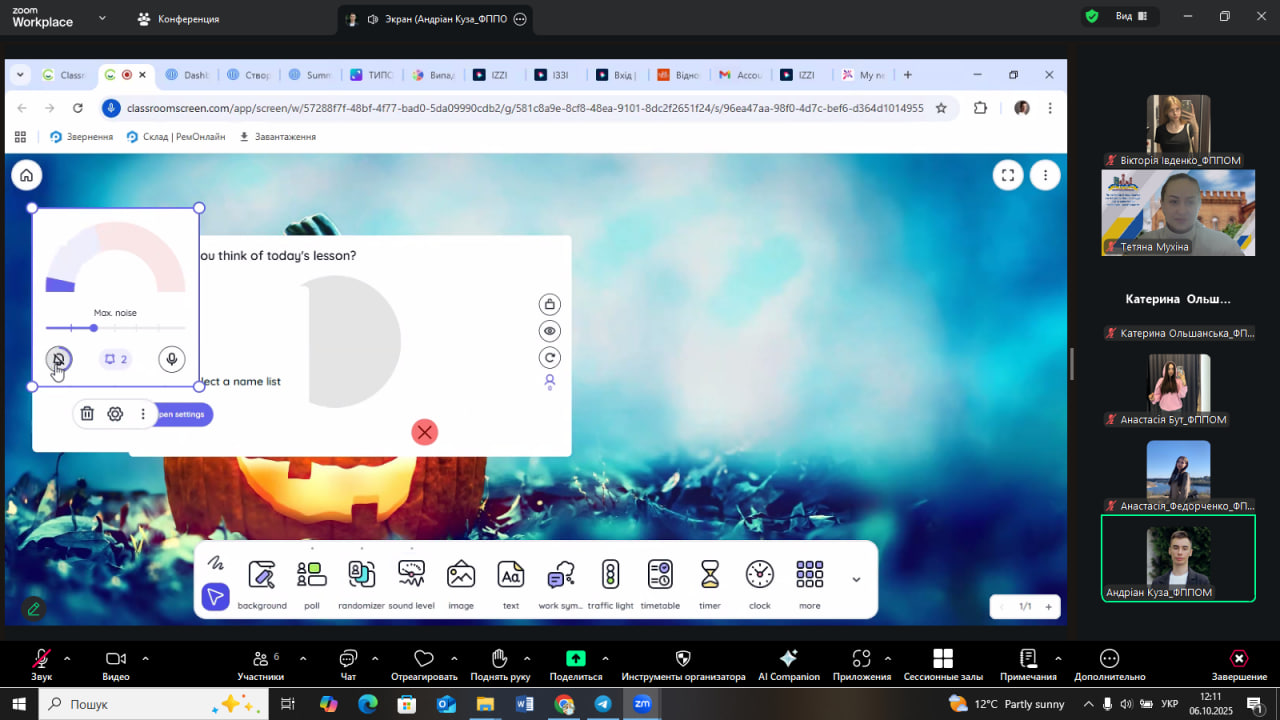Viewport: 1280px width, 720px height.
Task: Expand audio options arrow next to Звук
Action: (67, 658)
